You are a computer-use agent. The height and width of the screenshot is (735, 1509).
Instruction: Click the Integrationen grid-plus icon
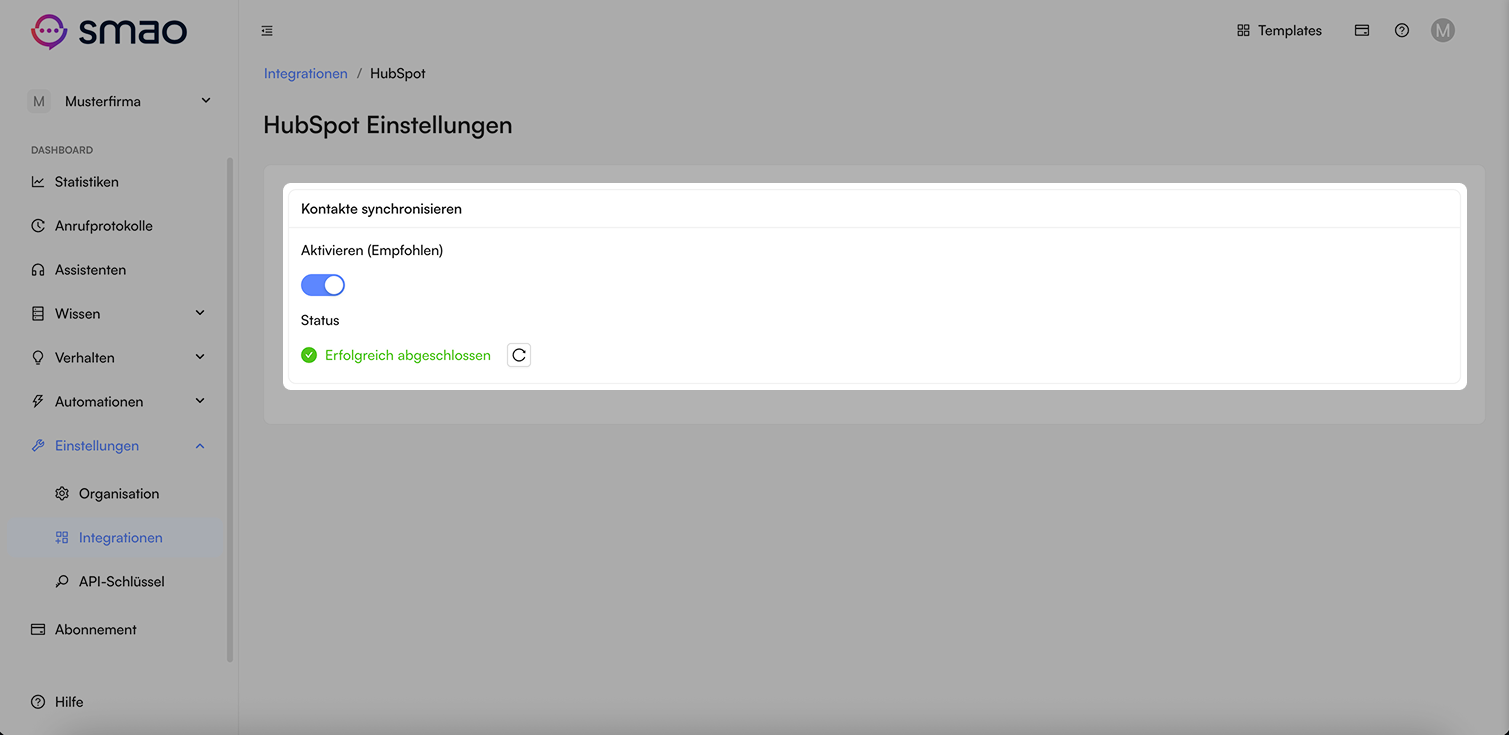pyautogui.click(x=62, y=538)
